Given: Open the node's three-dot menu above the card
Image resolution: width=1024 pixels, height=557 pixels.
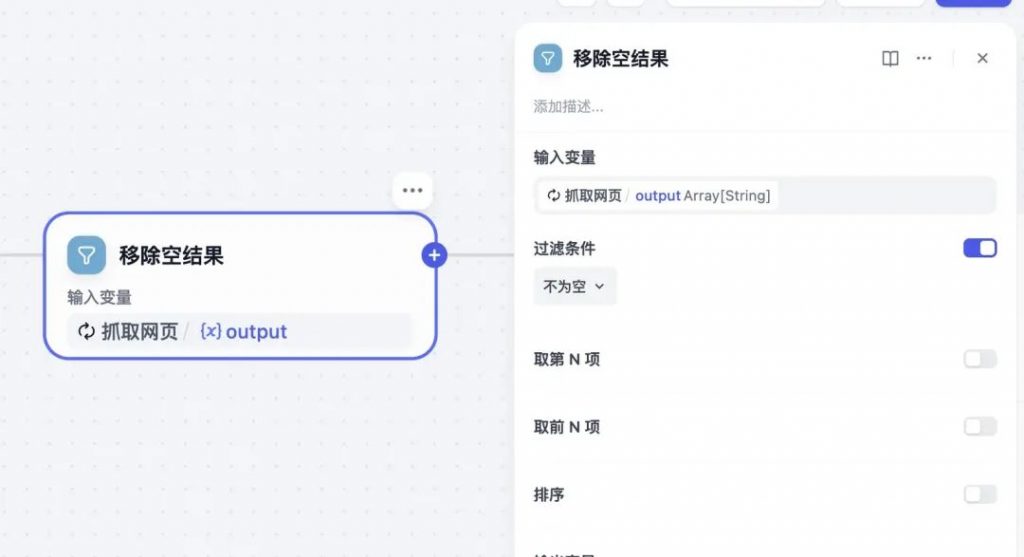Looking at the screenshot, I should pos(413,191).
